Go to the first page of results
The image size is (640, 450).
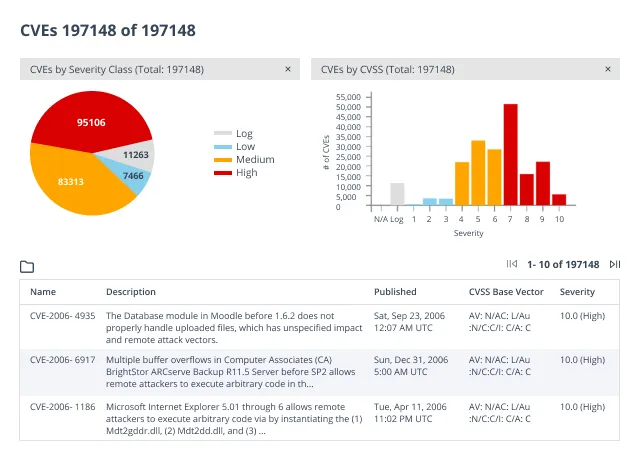[511, 264]
